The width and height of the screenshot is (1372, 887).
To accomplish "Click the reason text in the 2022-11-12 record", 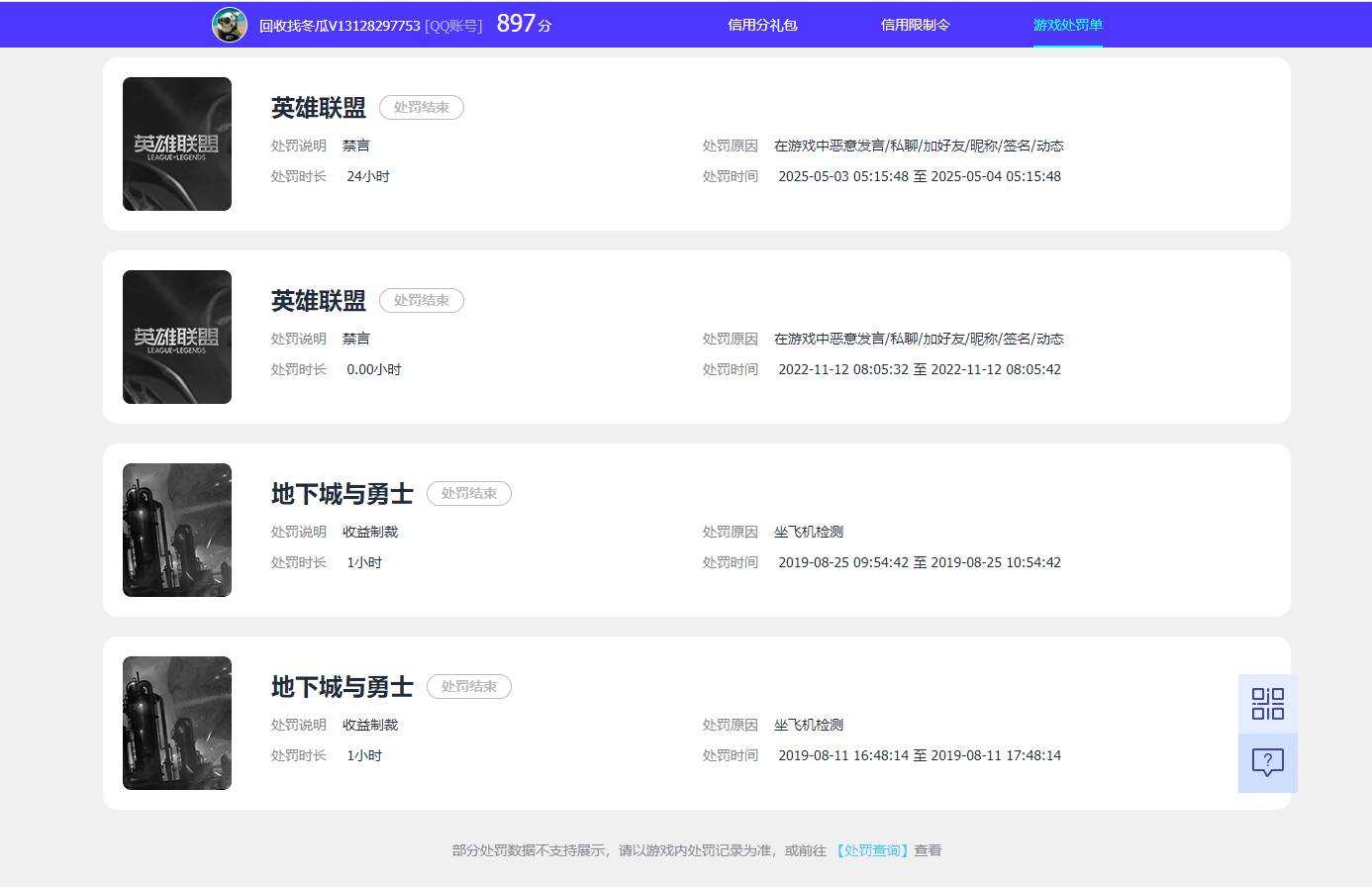I will click(x=919, y=339).
